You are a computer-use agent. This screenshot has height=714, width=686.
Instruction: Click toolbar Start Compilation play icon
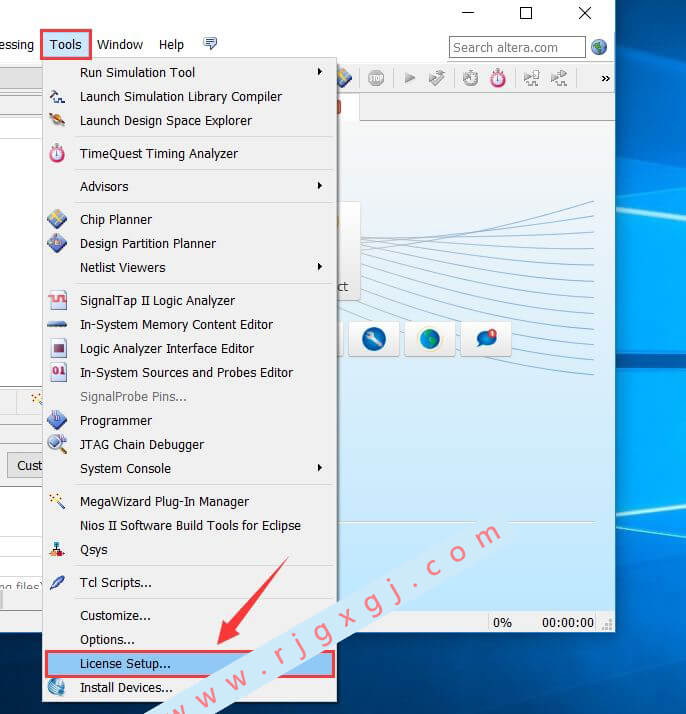pos(410,78)
